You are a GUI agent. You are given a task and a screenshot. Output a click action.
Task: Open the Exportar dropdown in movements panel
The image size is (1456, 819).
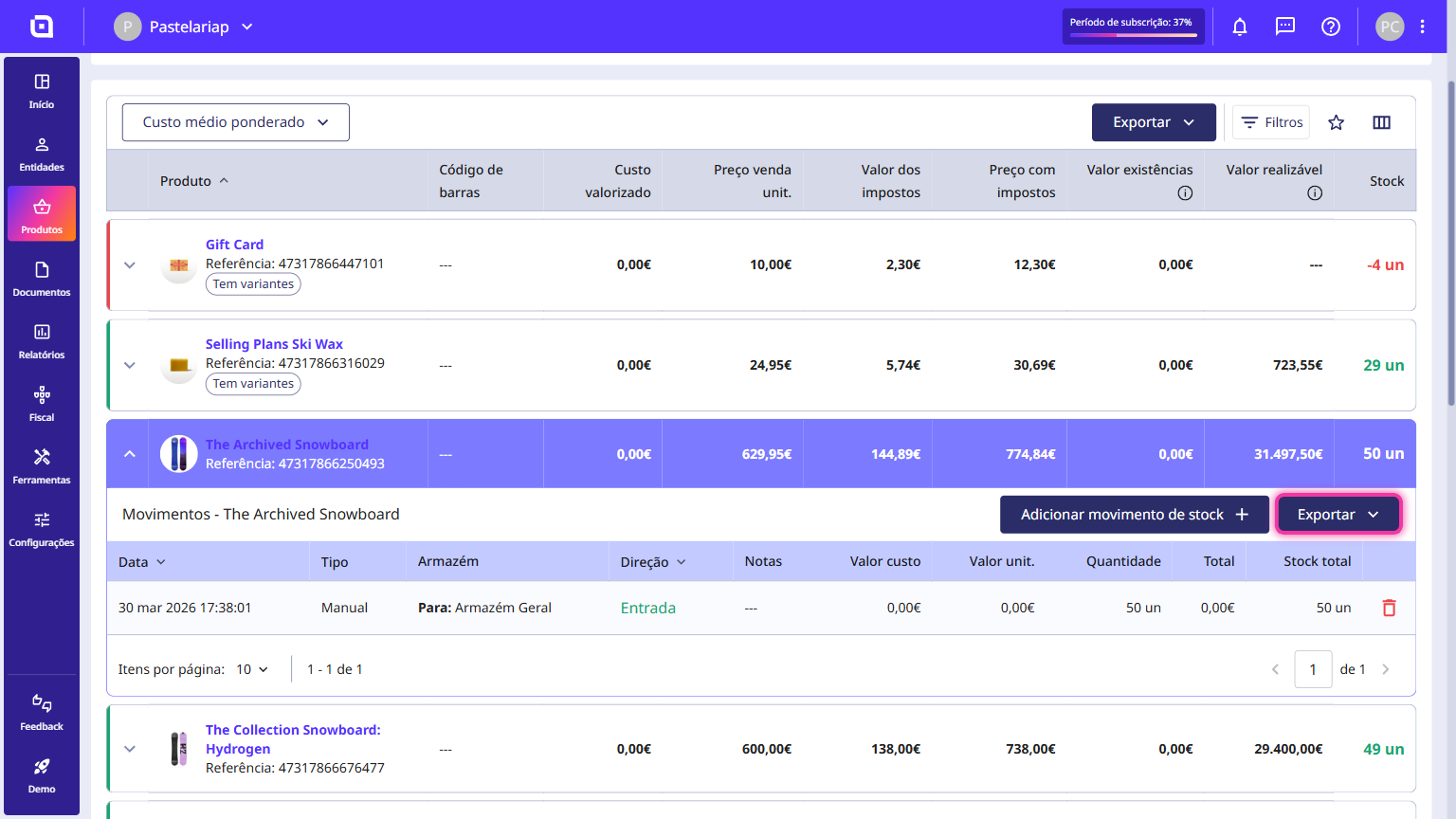coord(1338,515)
